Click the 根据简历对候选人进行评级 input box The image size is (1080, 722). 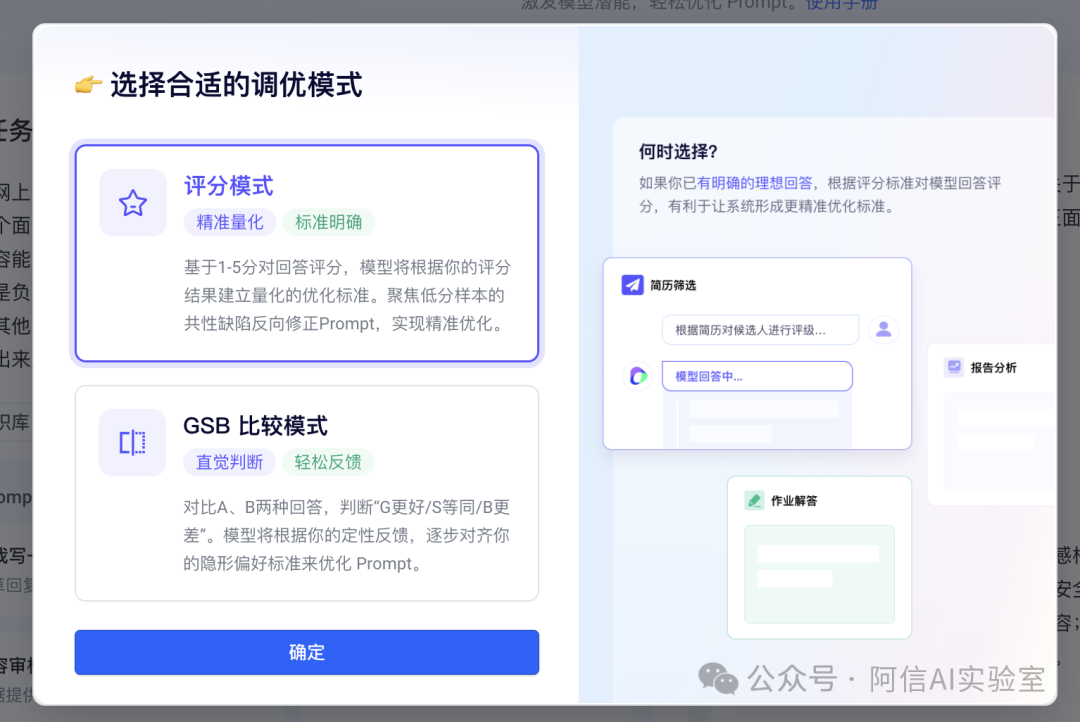coord(760,330)
